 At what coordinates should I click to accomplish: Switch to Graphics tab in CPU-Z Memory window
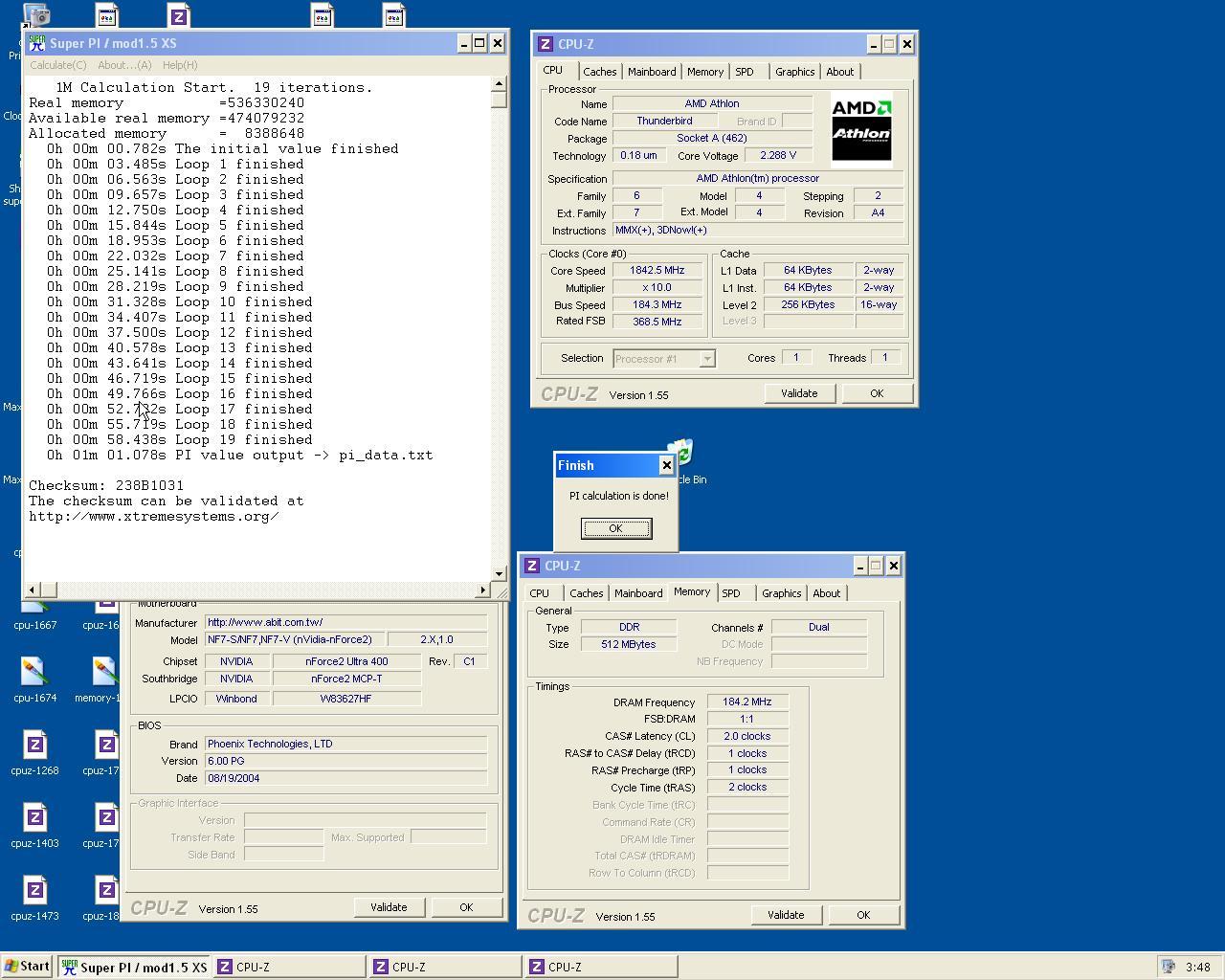pos(781,593)
